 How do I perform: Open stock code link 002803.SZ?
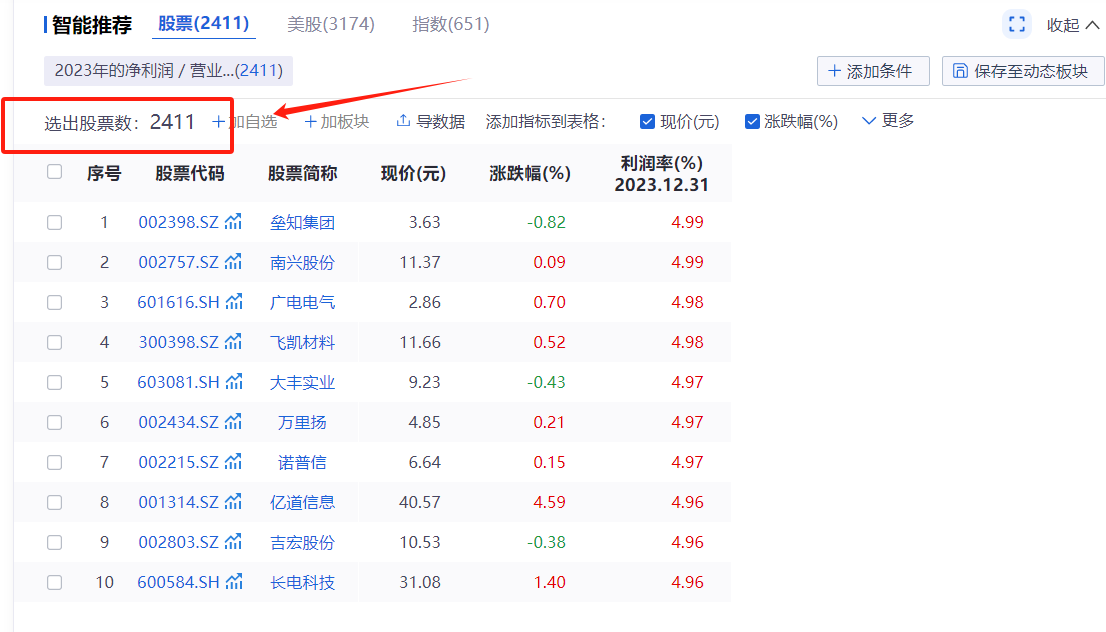[x=178, y=542]
